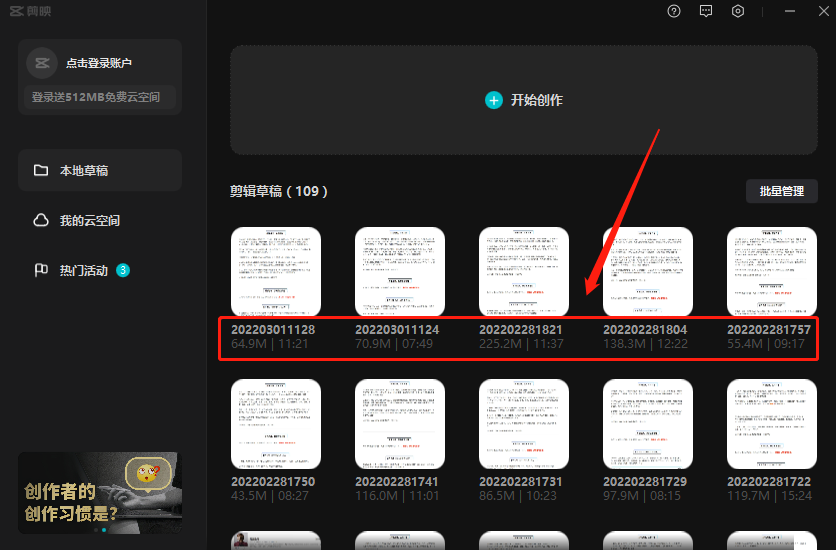Click the account avatar icon

42,63
